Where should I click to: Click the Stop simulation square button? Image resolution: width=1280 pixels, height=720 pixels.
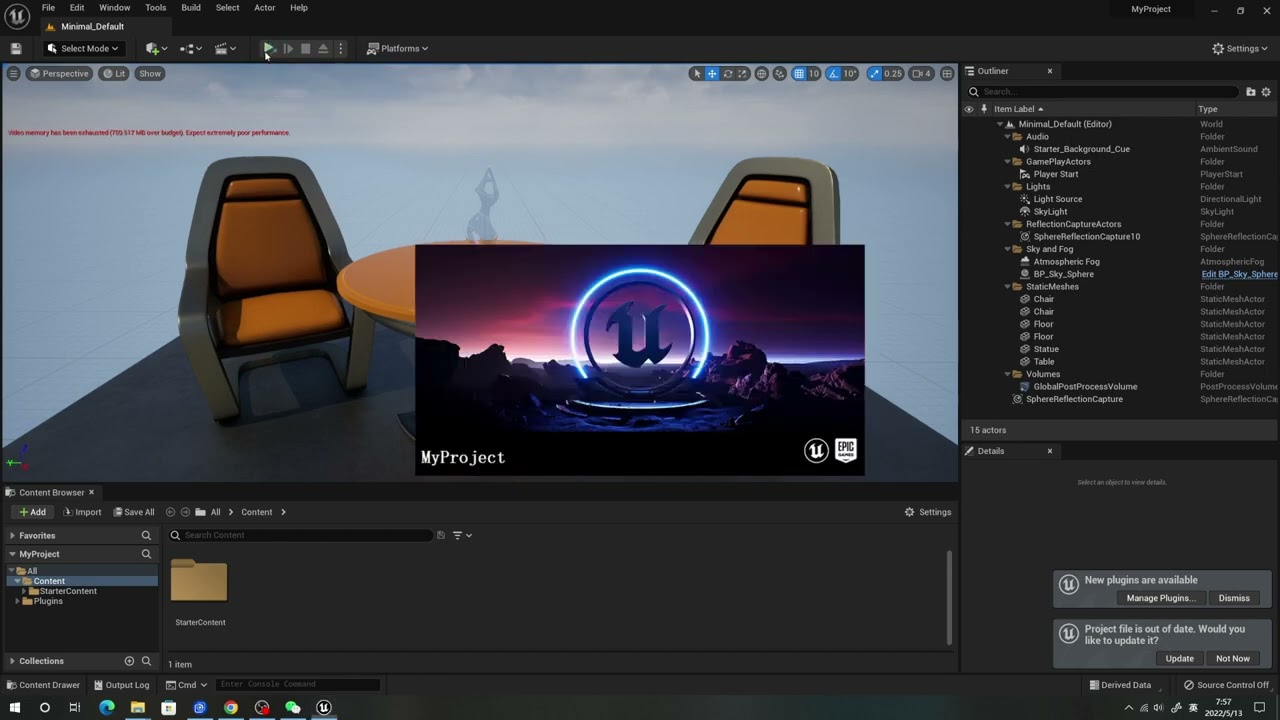(306, 48)
